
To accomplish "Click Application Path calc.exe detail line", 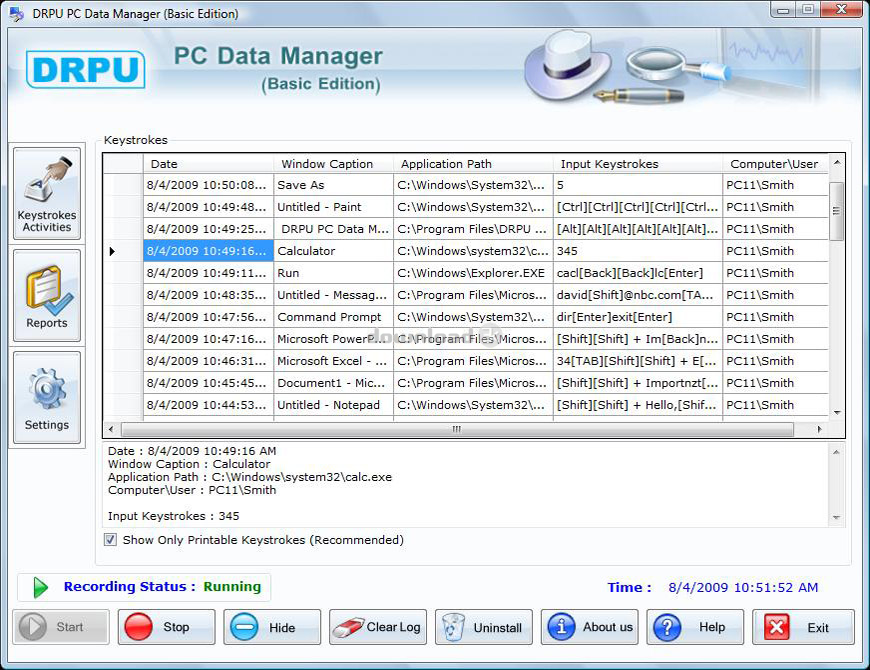I will [x=250, y=477].
